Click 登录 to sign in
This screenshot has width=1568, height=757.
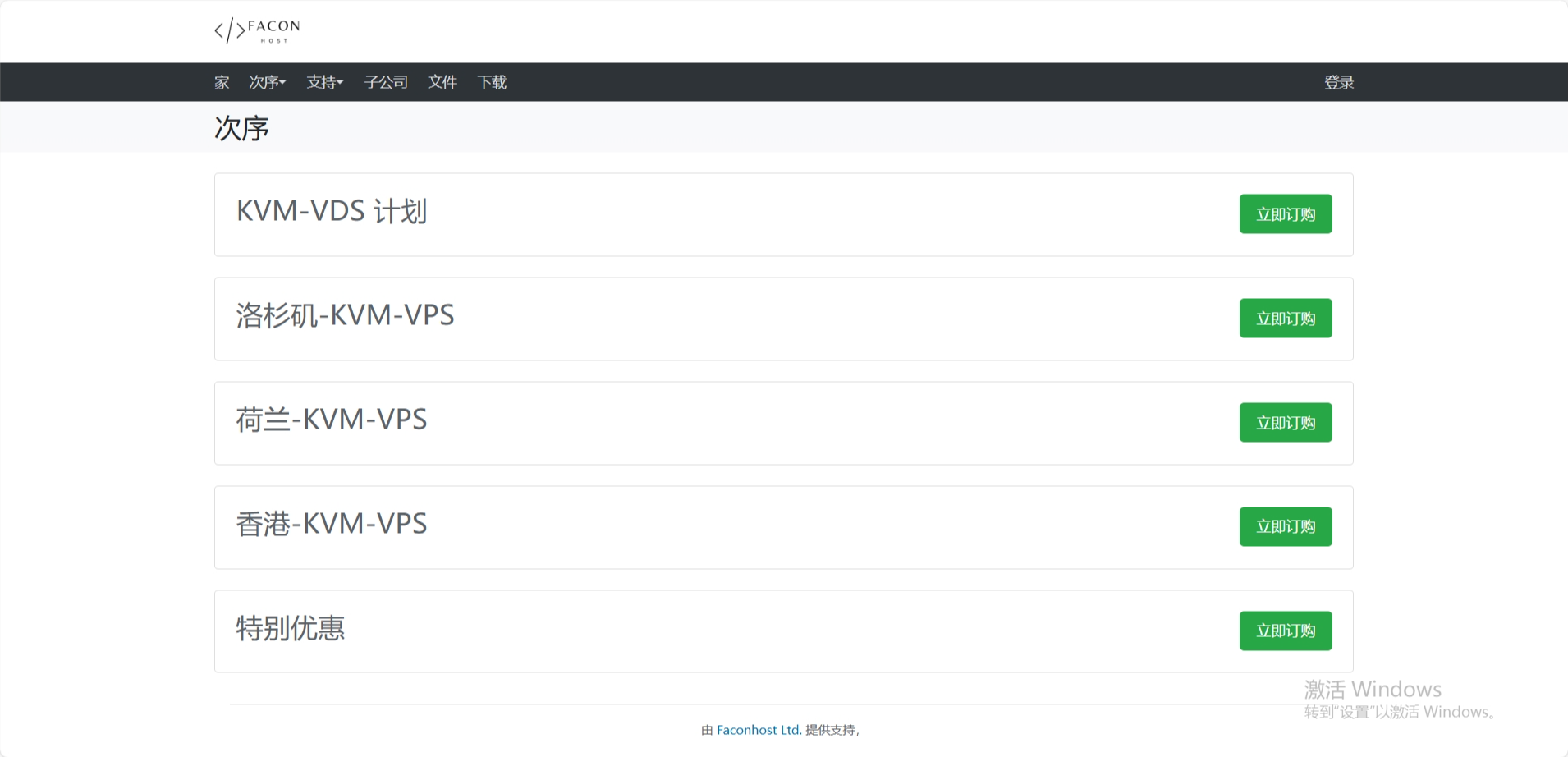(1339, 82)
